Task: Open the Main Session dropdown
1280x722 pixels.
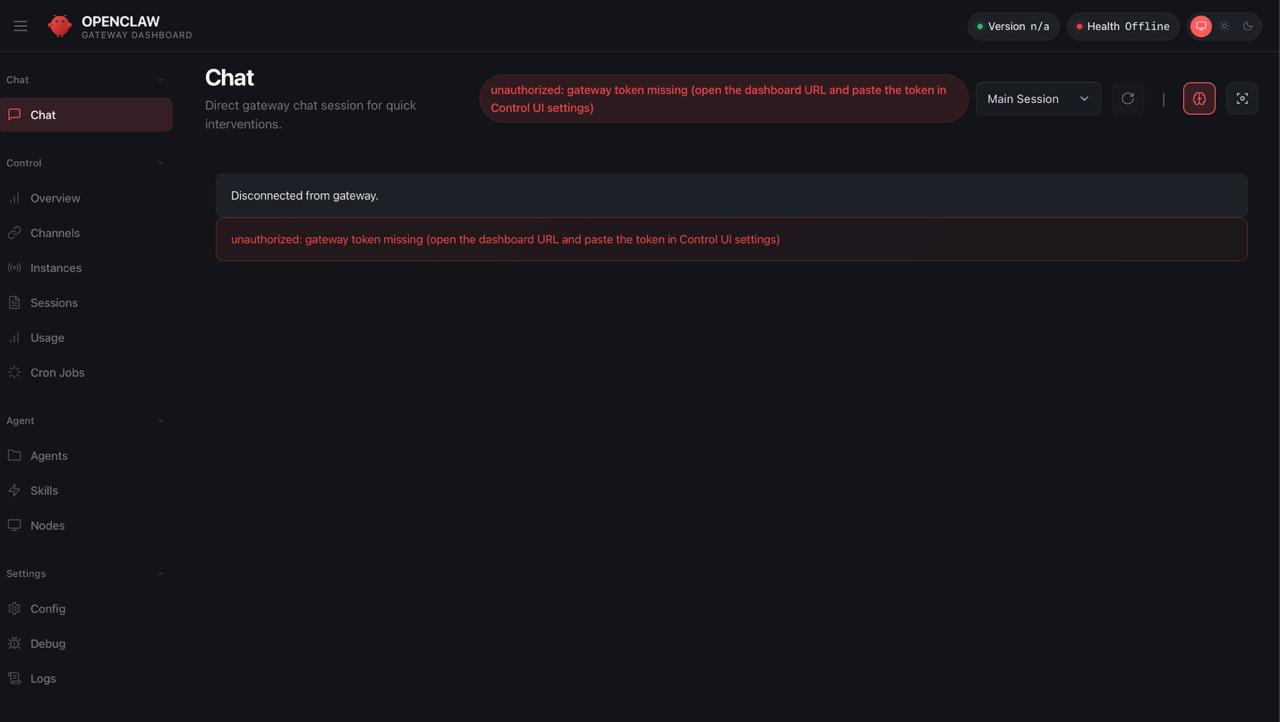Action: tap(1038, 99)
